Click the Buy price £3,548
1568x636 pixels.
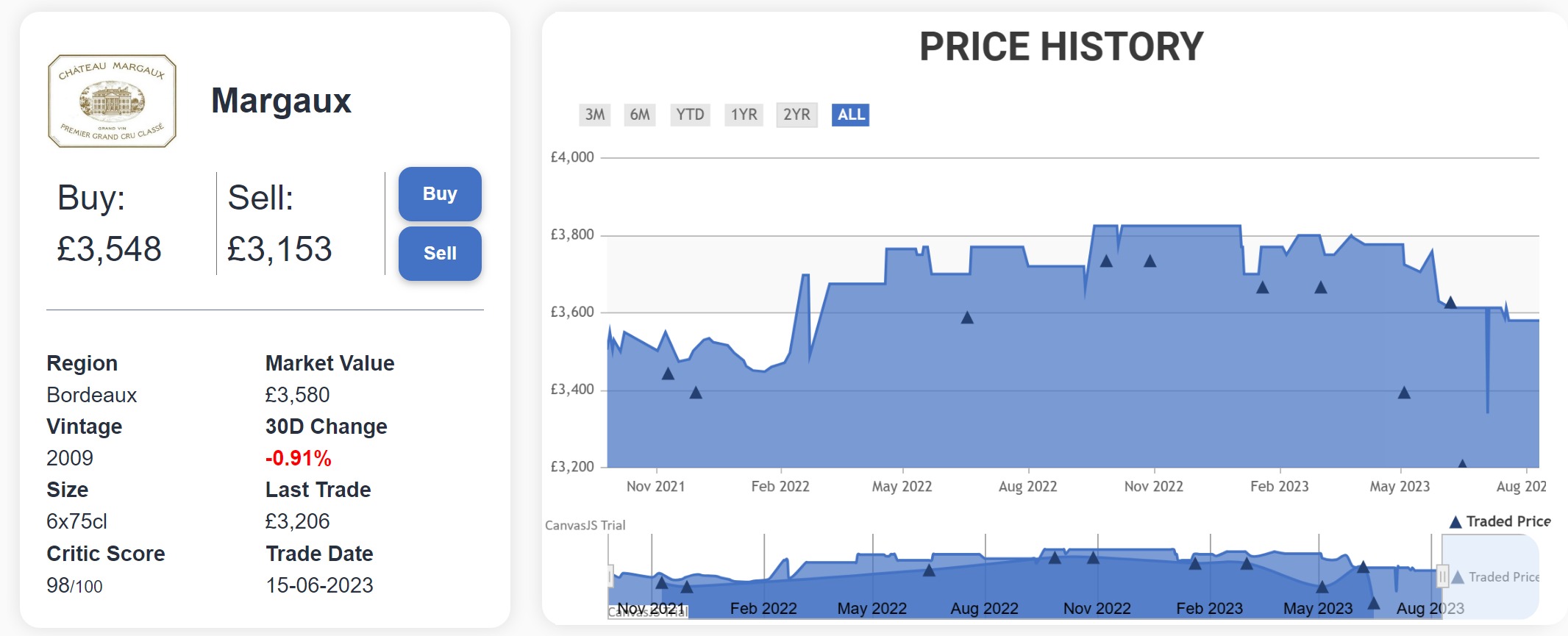[x=109, y=249]
